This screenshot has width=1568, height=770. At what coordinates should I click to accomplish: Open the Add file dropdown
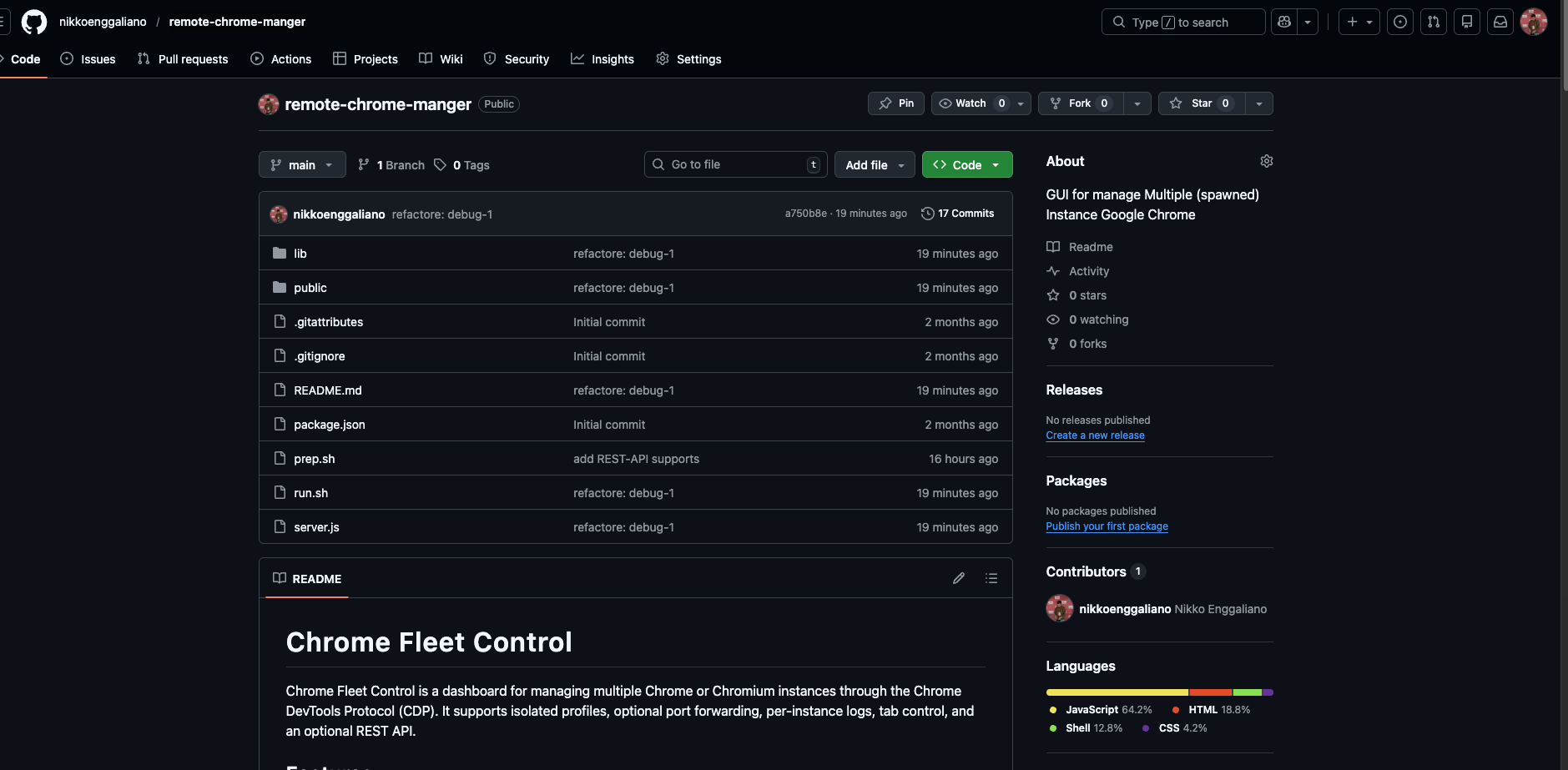coord(875,165)
